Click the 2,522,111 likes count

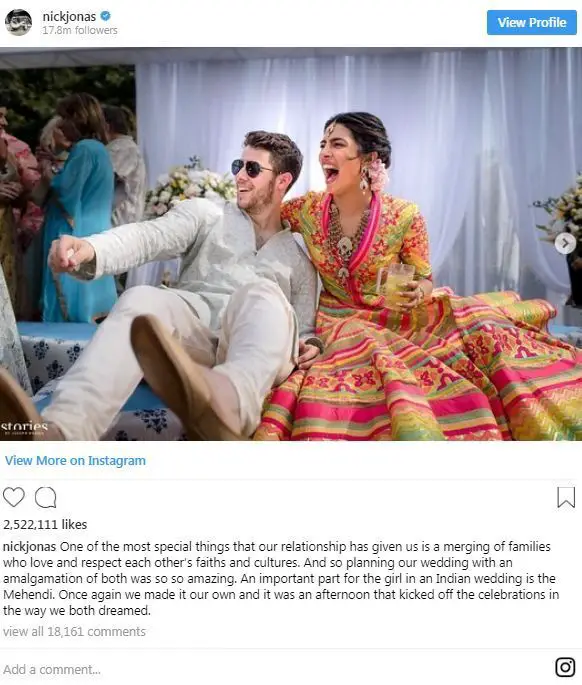coord(45,524)
